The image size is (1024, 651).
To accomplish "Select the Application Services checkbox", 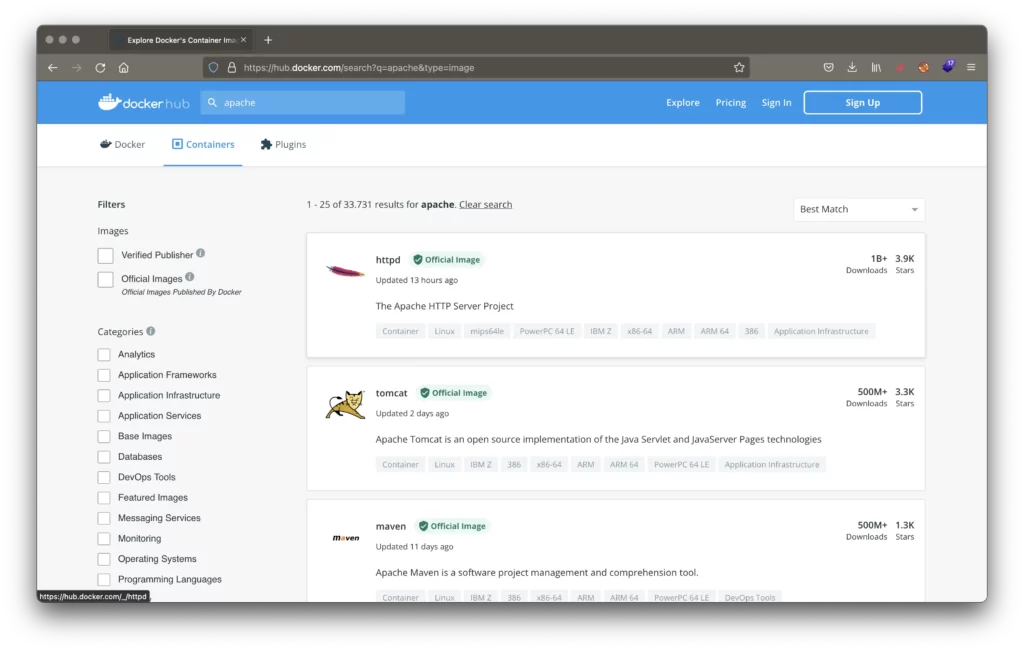I will pos(104,416).
